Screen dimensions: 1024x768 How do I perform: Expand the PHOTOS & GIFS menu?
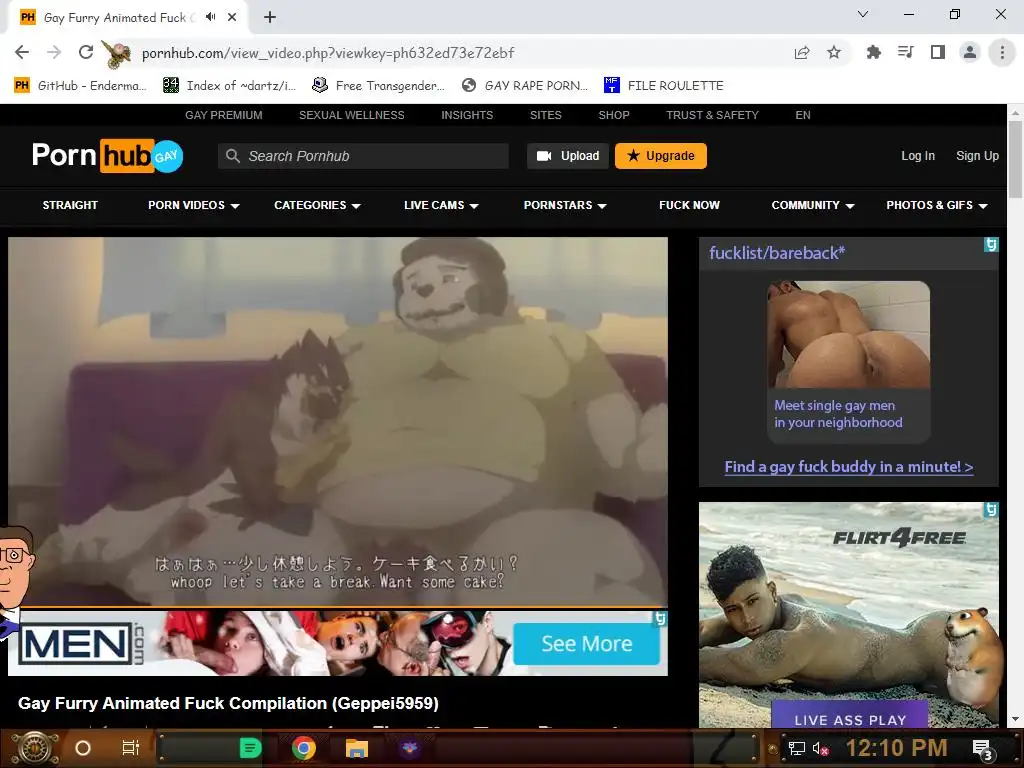click(936, 205)
